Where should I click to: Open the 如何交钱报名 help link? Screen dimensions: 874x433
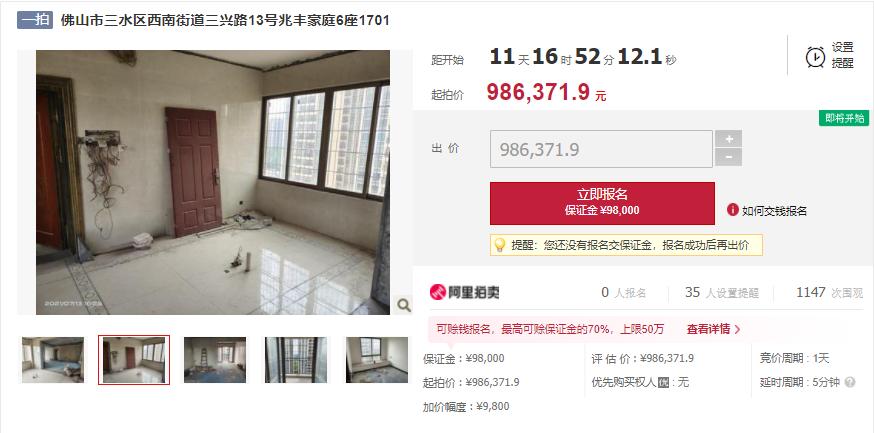coord(774,211)
